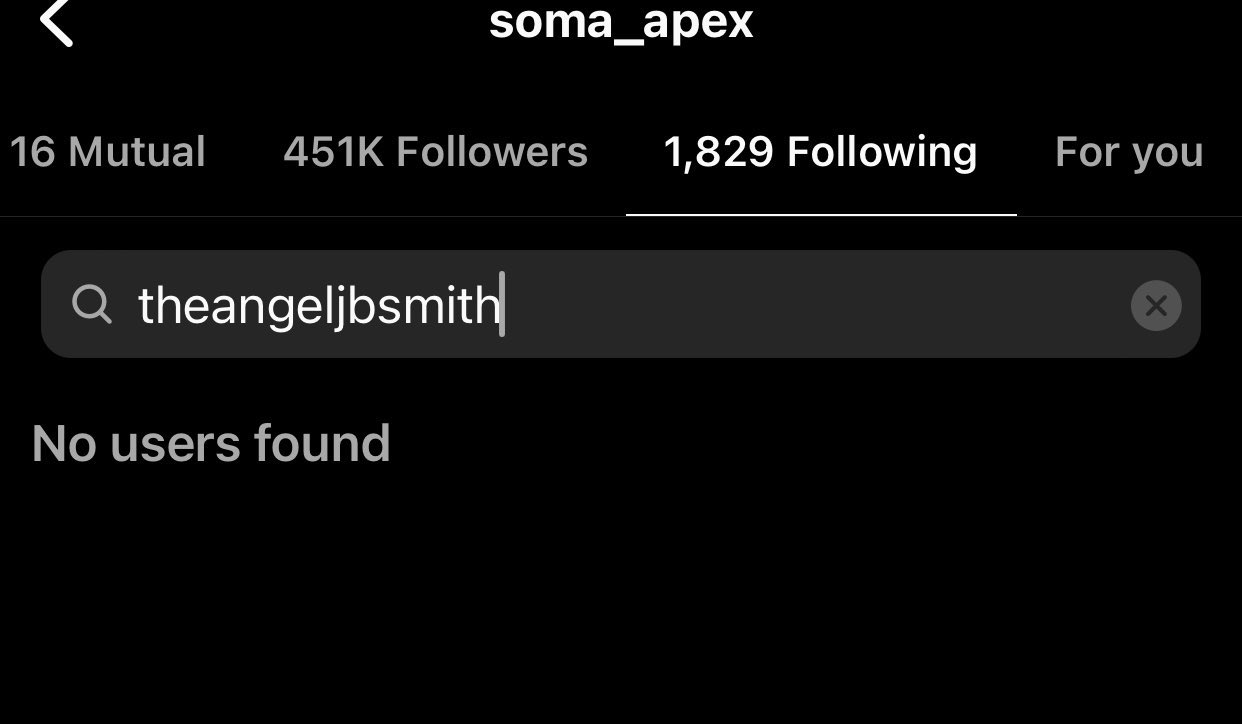Click empty space right of search text
Screen dimensions: 1242x724
(815, 304)
